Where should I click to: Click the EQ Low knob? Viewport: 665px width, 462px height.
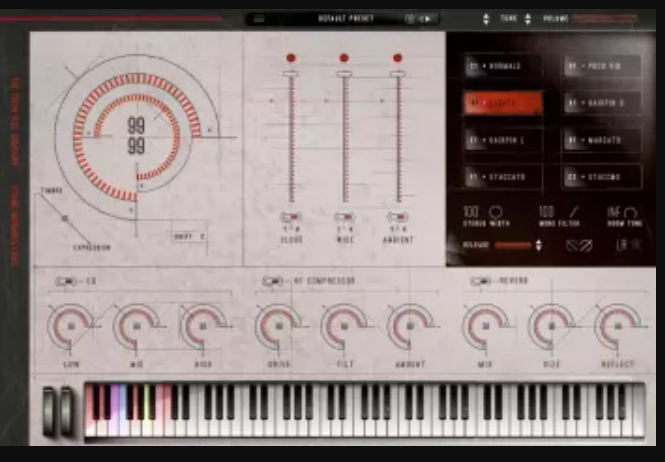[x=71, y=326]
